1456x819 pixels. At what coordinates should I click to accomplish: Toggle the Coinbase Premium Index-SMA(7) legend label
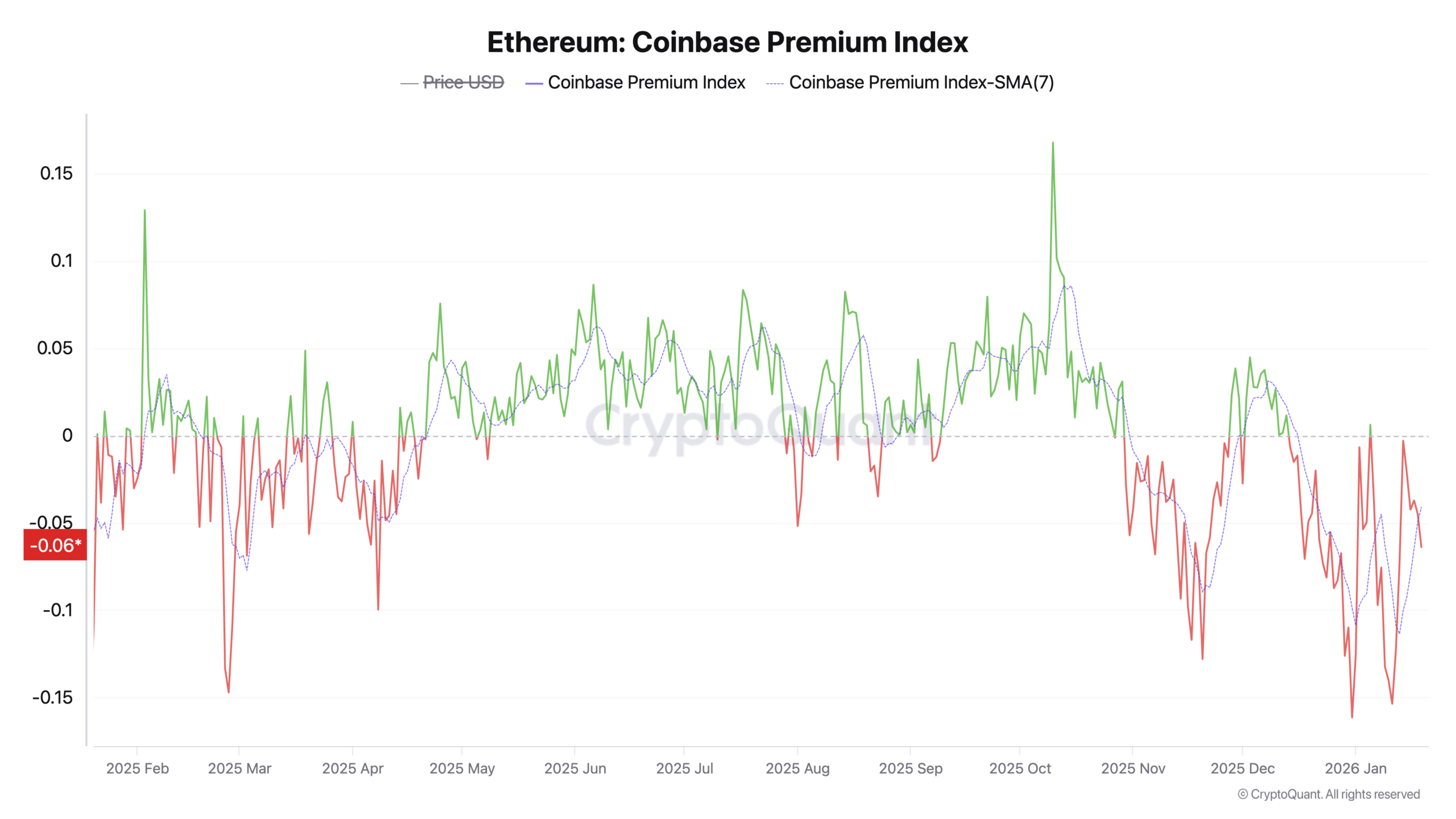(x=921, y=82)
